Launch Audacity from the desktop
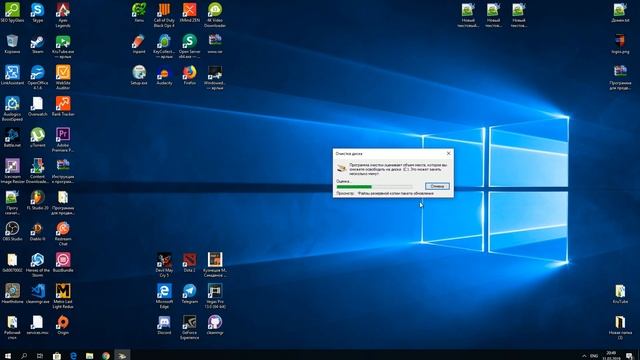The height and width of the screenshot is (360, 640). (x=164, y=75)
